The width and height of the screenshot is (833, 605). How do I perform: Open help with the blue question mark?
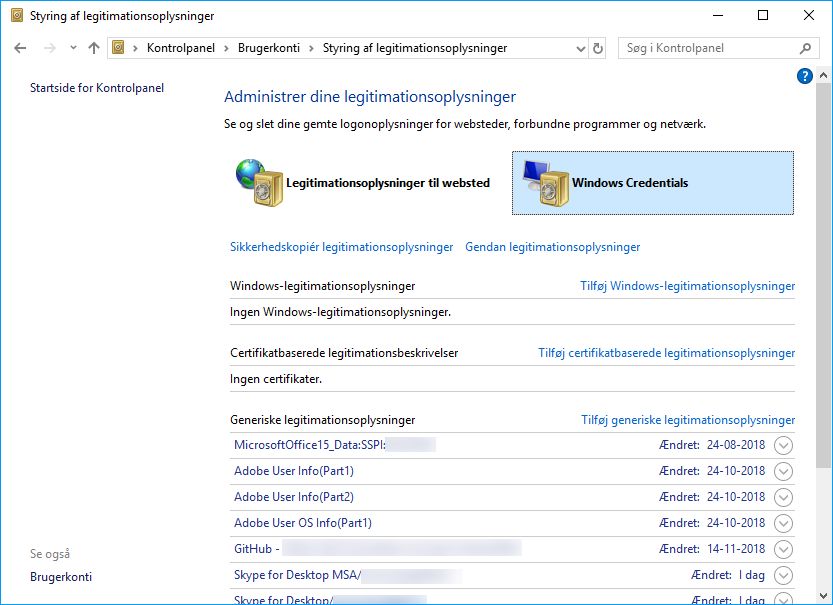click(804, 76)
